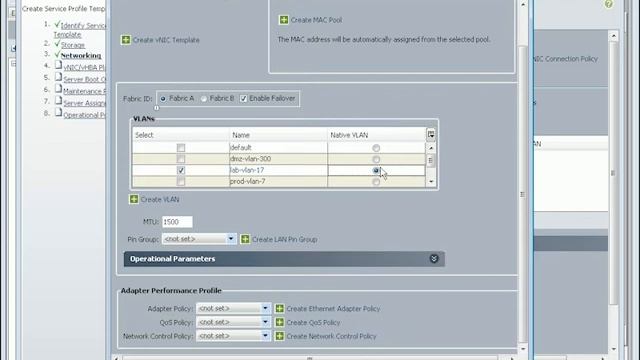The image size is (640, 360).
Task: Click the page icon beside Operational Policies step
Action: point(58,113)
